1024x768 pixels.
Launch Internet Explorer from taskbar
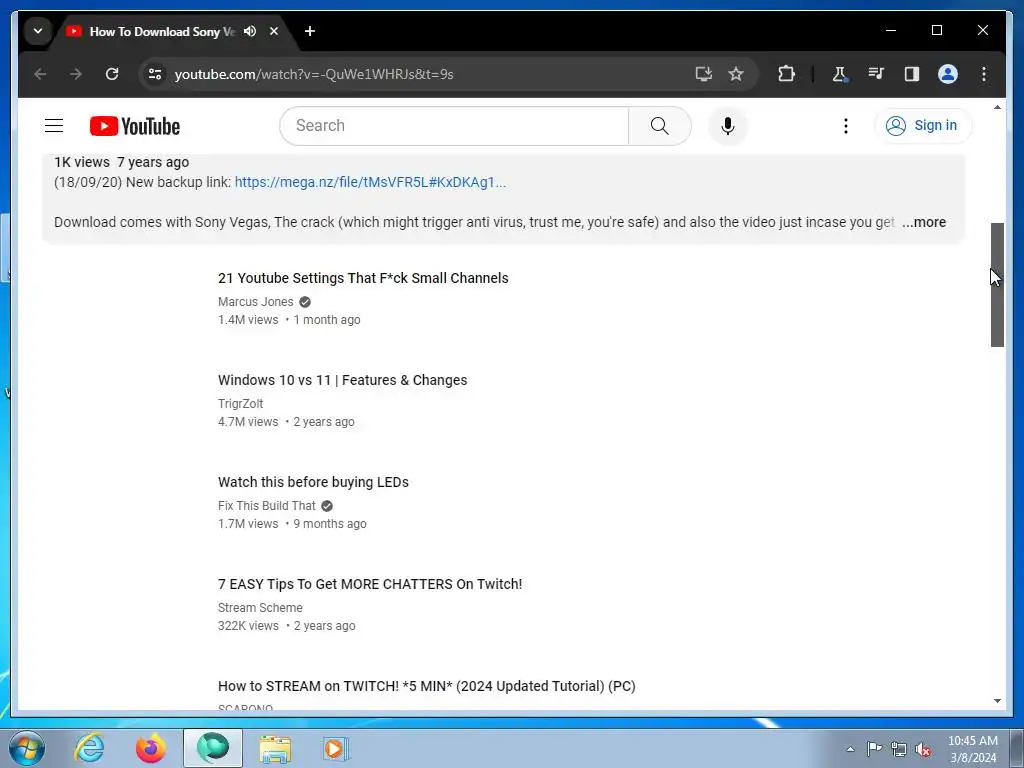pyautogui.click(x=89, y=748)
